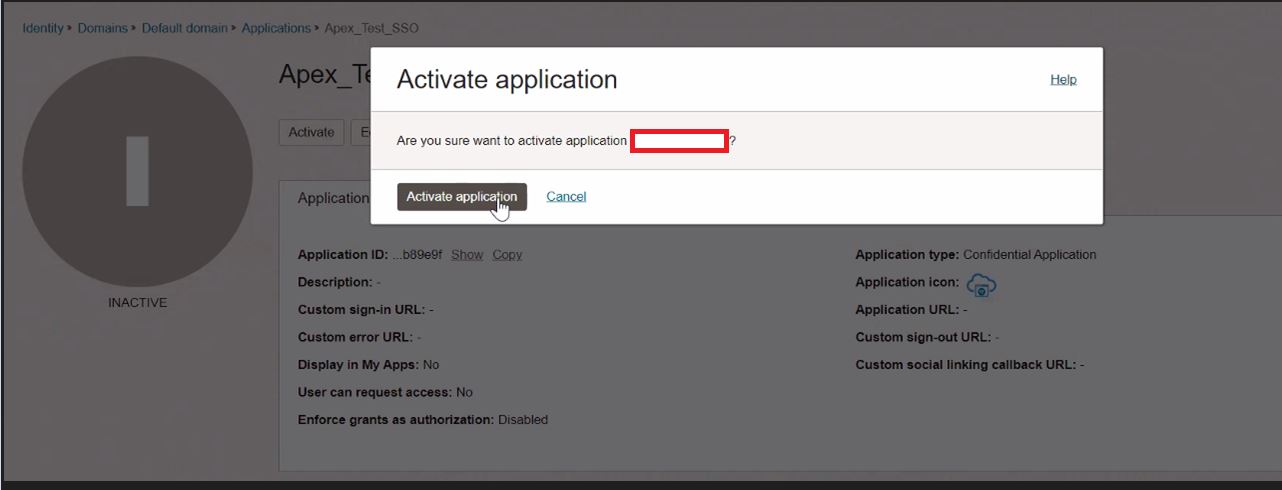Go to Identity in the breadcrumb
The width and height of the screenshot is (1282, 490).
43,28
